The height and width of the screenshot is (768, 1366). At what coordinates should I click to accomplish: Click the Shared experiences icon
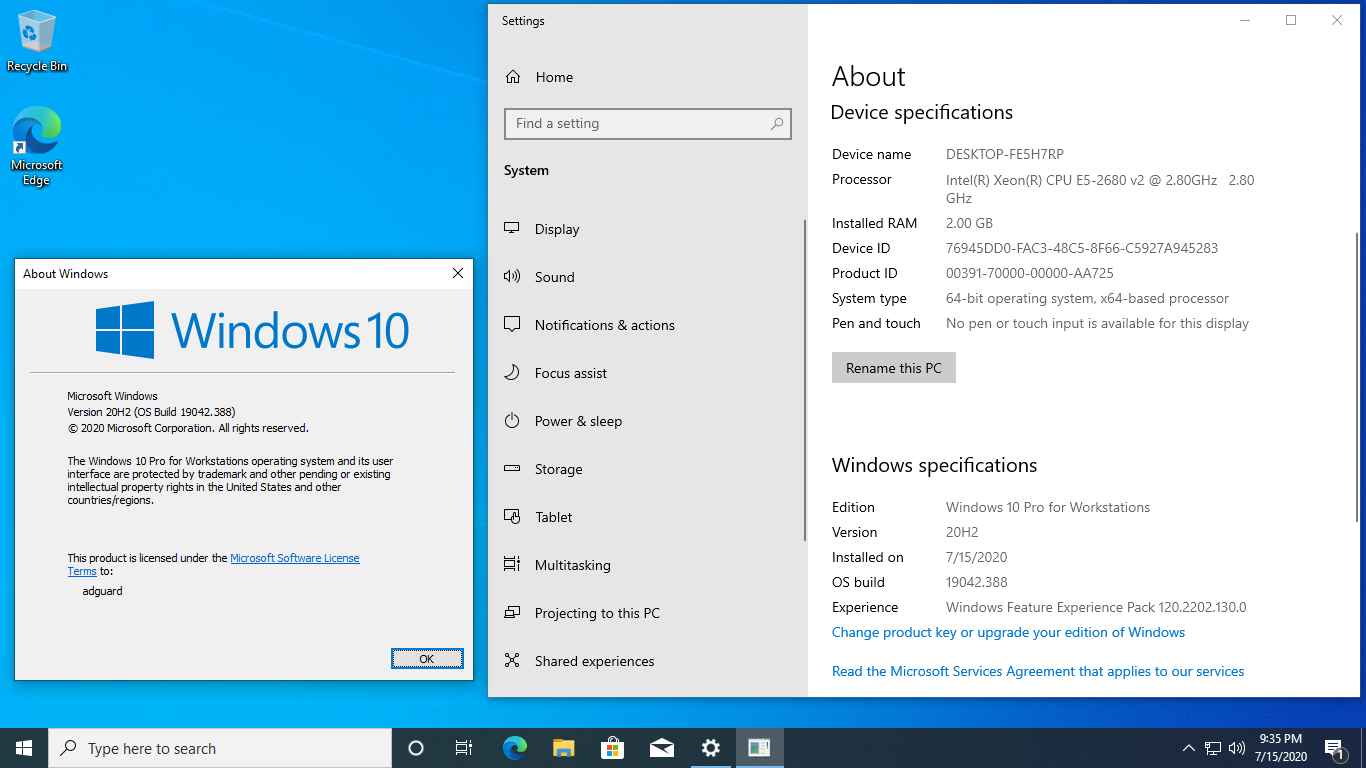coord(512,661)
